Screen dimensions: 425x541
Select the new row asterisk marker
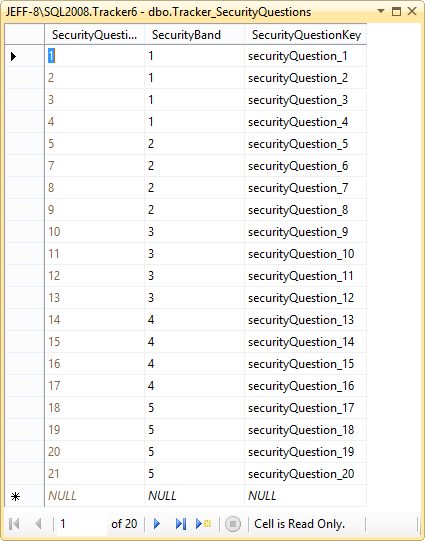click(16, 496)
